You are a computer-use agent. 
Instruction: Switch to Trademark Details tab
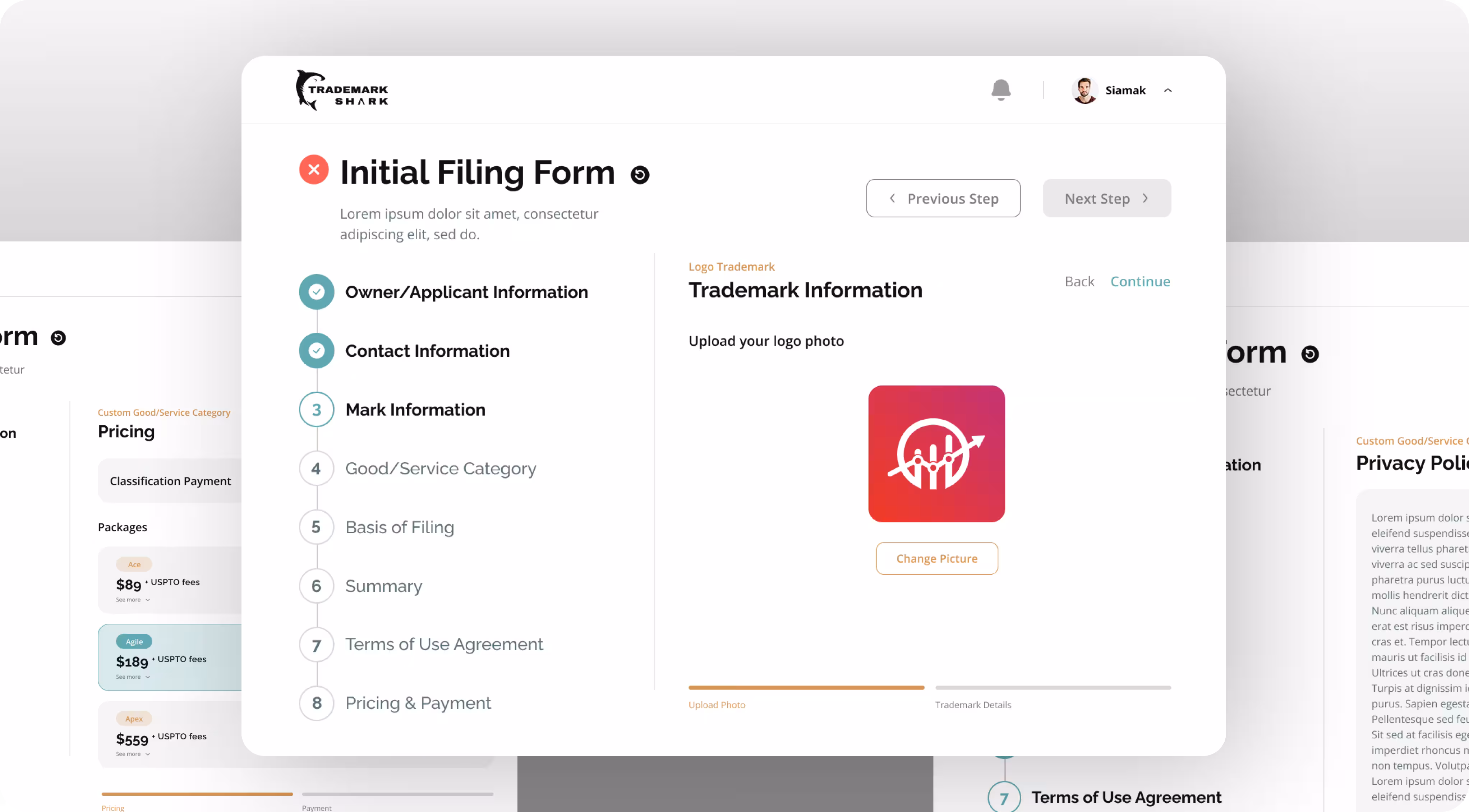[x=973, y=705]
